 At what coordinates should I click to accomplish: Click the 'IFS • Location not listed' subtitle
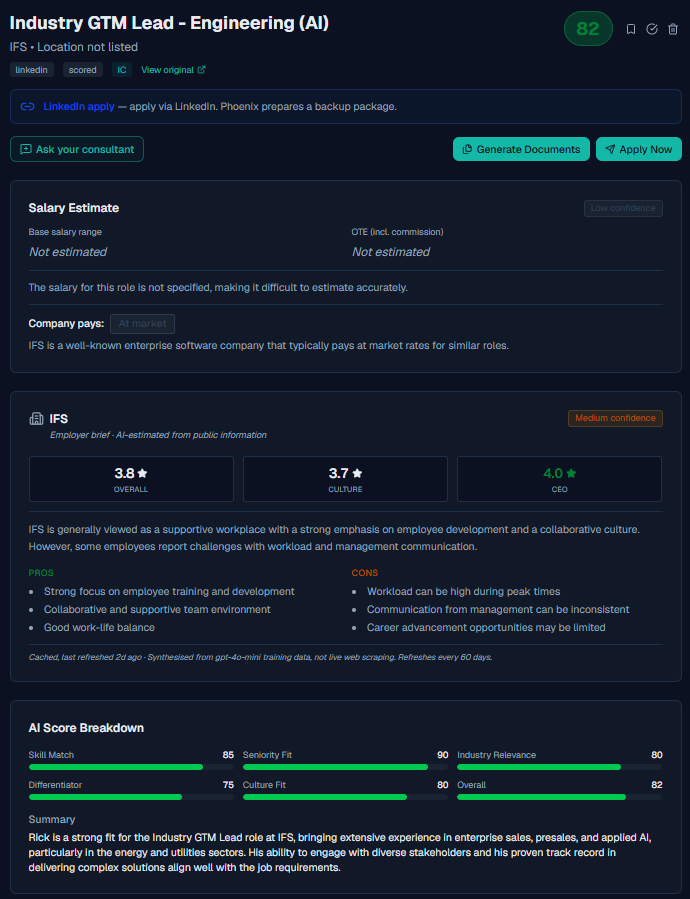click(73, 47)
